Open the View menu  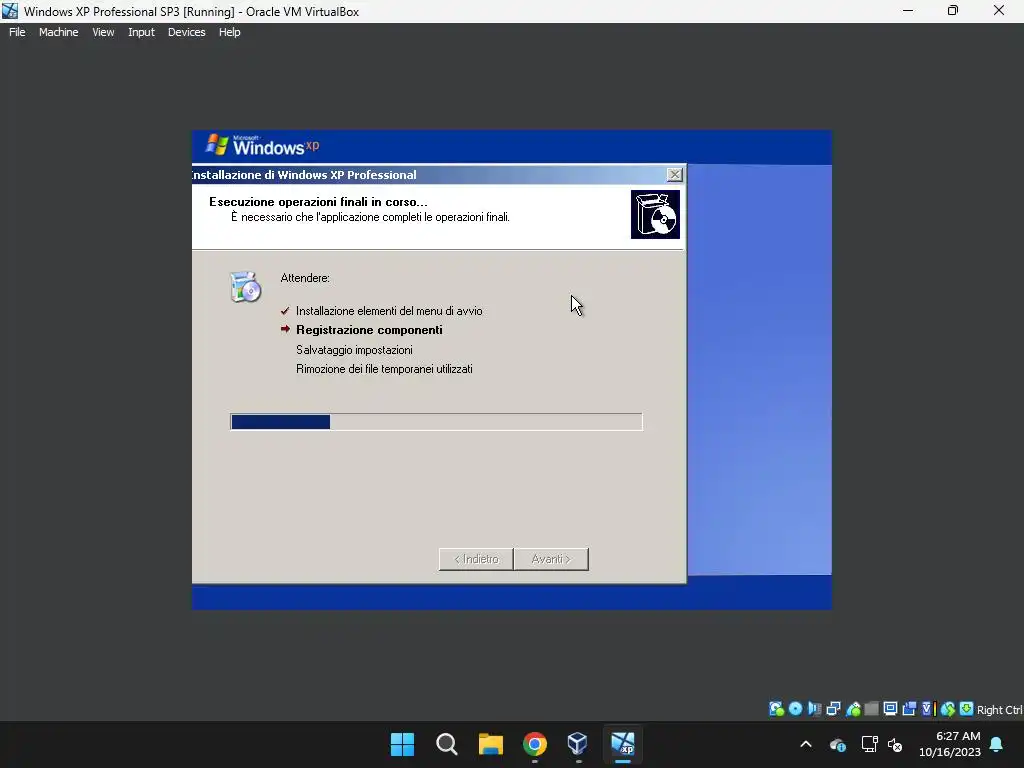point(103,32)
